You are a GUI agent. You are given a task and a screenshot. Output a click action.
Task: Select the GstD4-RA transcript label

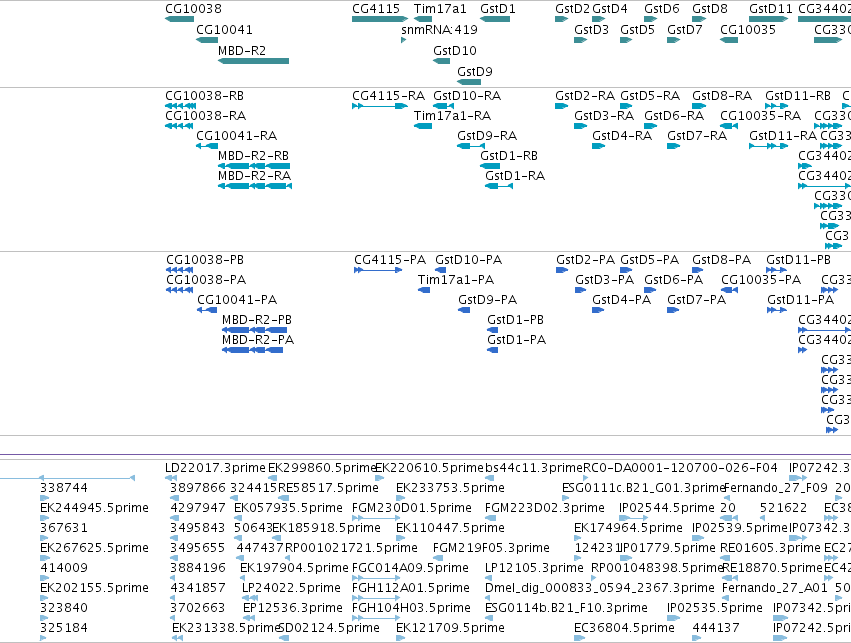(622, 136)
